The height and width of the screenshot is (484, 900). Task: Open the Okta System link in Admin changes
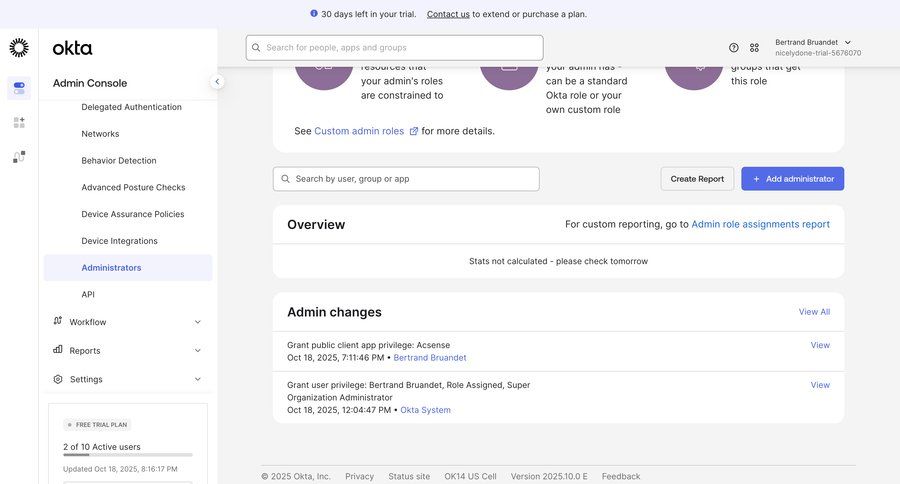coord(425,410)
